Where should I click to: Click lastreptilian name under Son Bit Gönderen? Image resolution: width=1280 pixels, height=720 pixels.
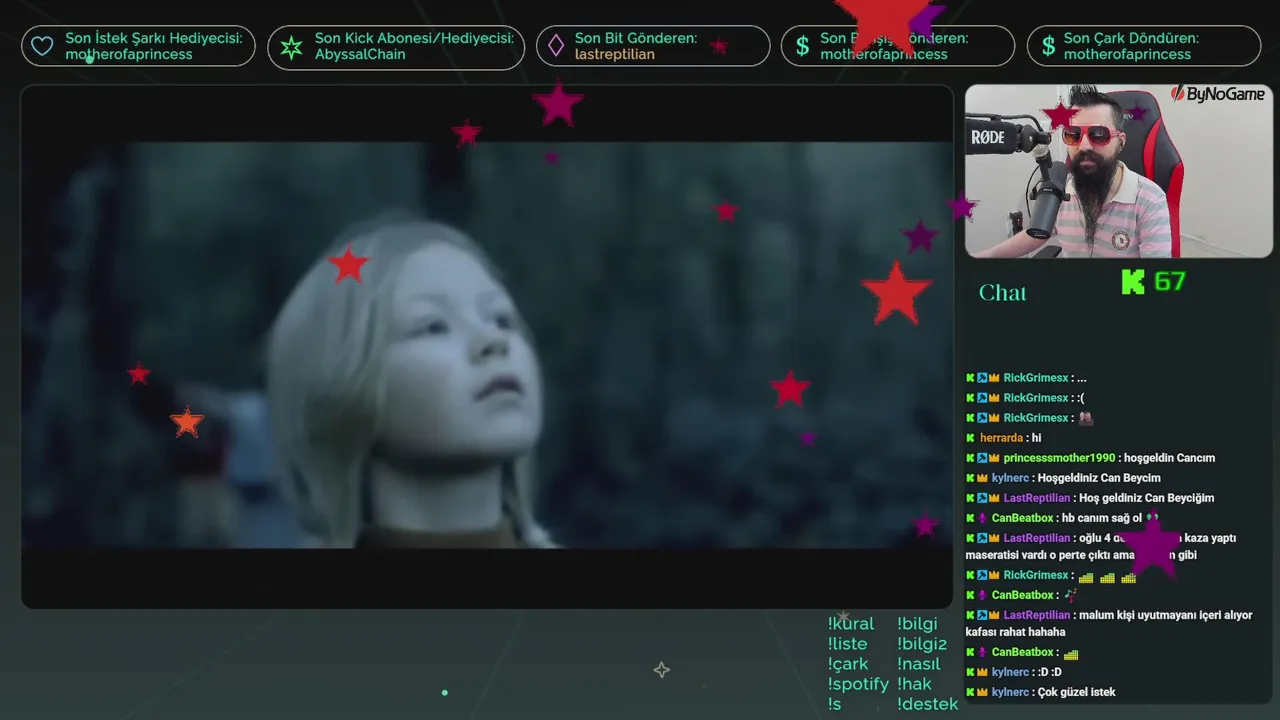coord(615,55)
